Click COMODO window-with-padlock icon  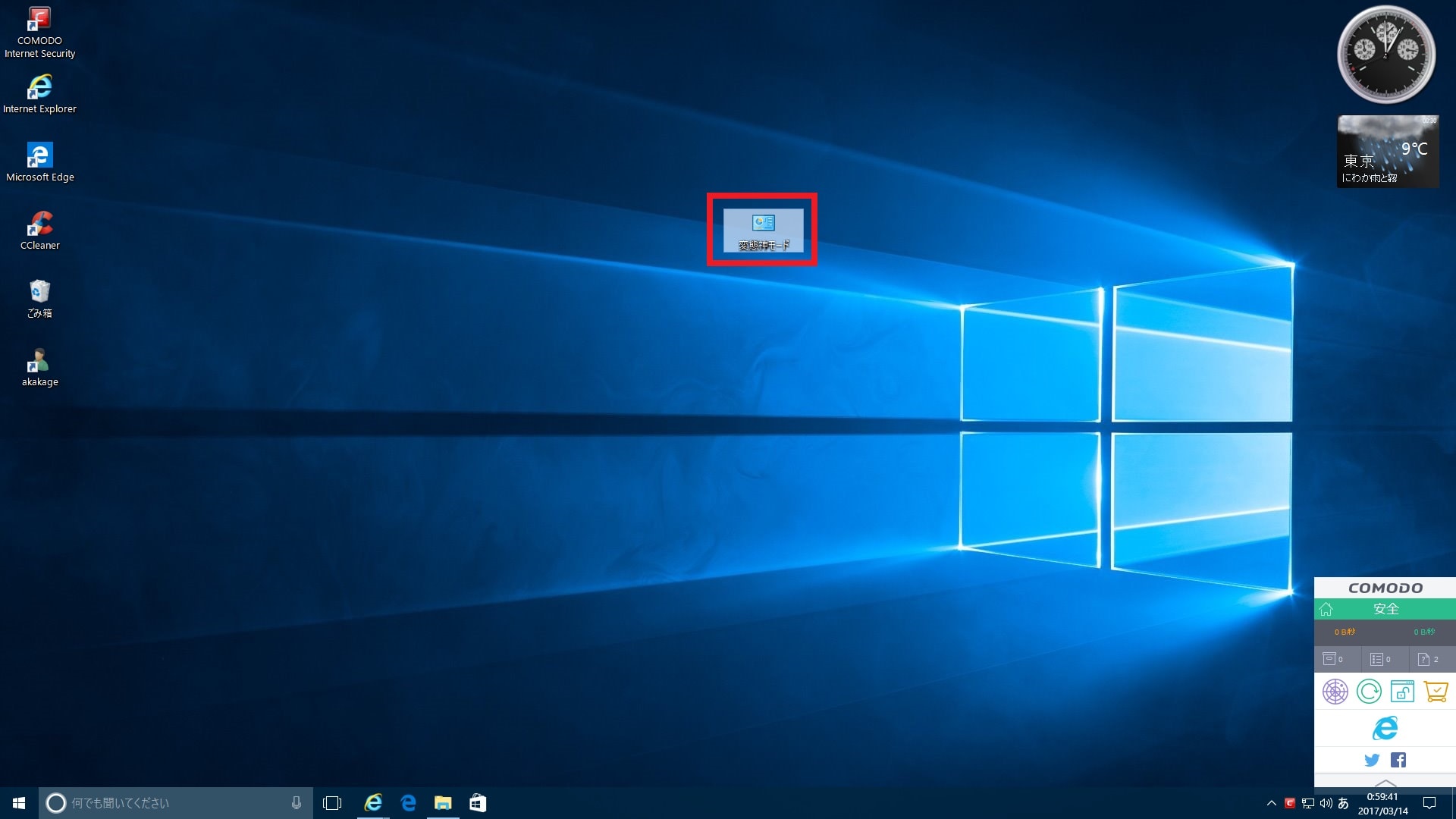pyautogui.click(x=1402, y=692)
